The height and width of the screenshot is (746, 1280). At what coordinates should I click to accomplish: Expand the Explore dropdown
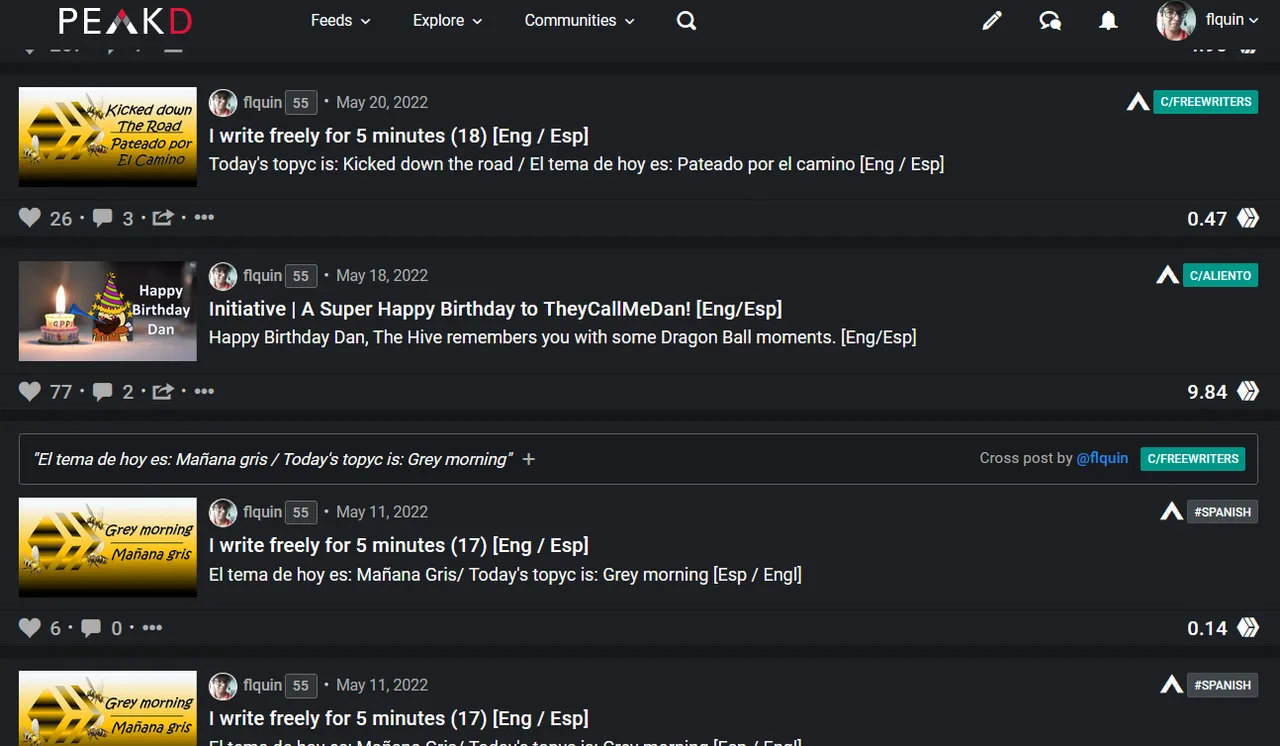click(448, 21)
